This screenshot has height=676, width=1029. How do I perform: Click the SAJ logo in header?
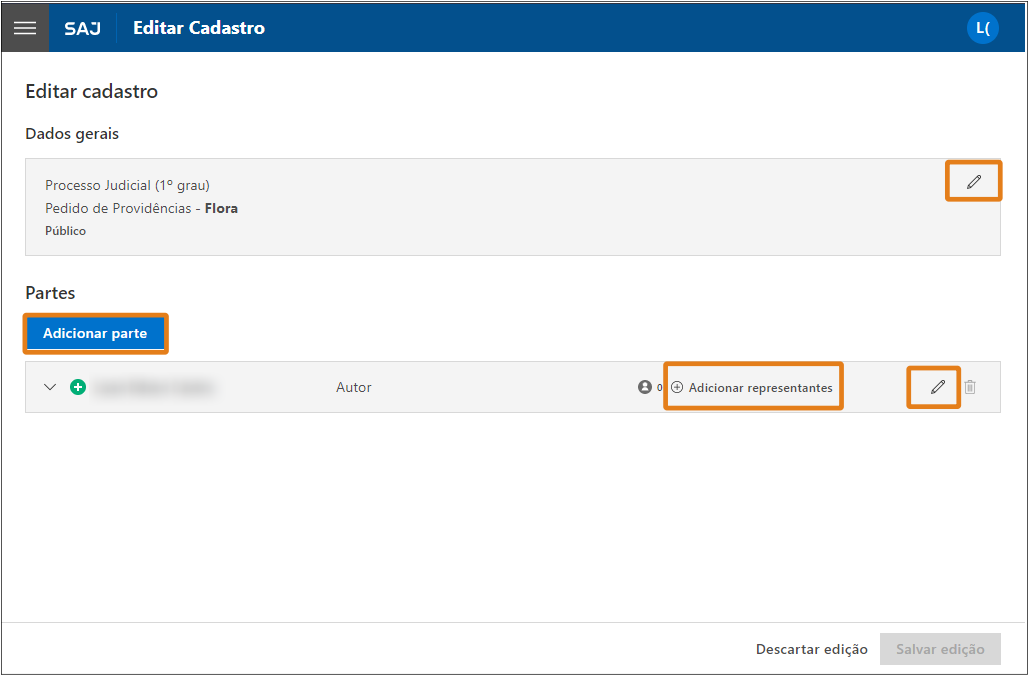82,28
